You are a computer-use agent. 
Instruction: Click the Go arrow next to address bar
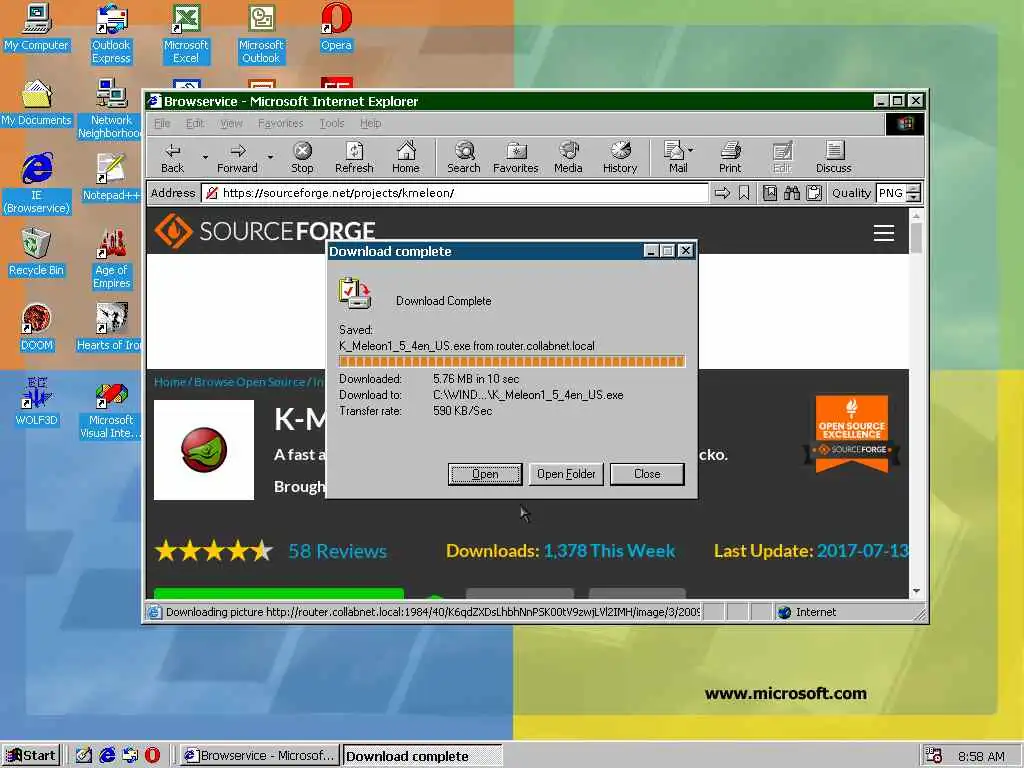tap(722, 193)
